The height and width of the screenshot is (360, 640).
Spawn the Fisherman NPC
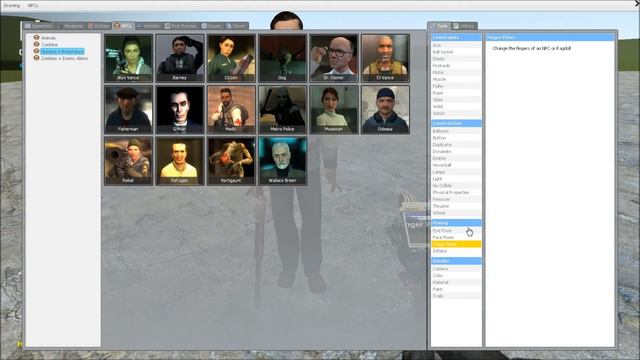click(x=129, y=109)
